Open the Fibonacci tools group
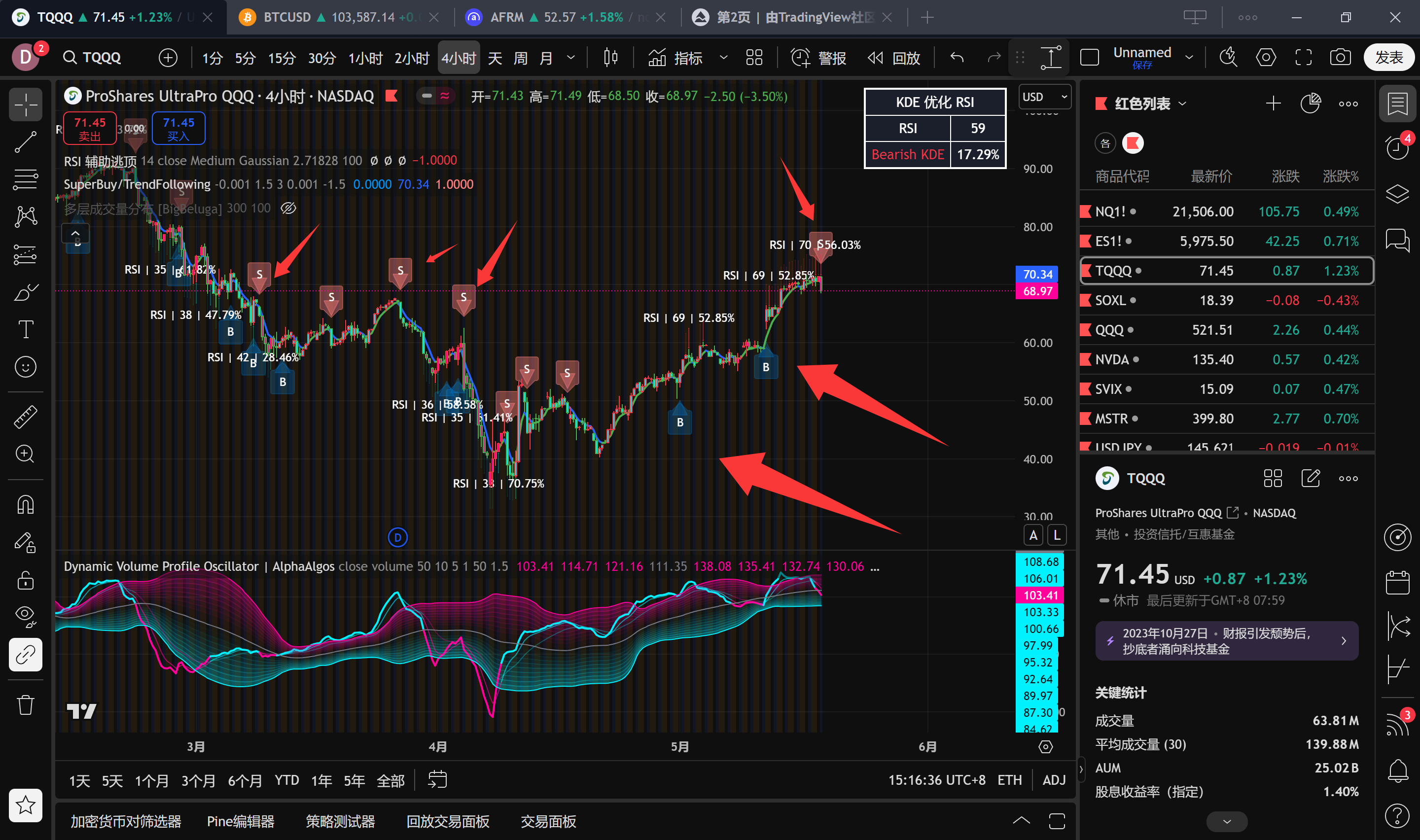The height and width of the screenshot is (840, 1420). tap(26, 179)
